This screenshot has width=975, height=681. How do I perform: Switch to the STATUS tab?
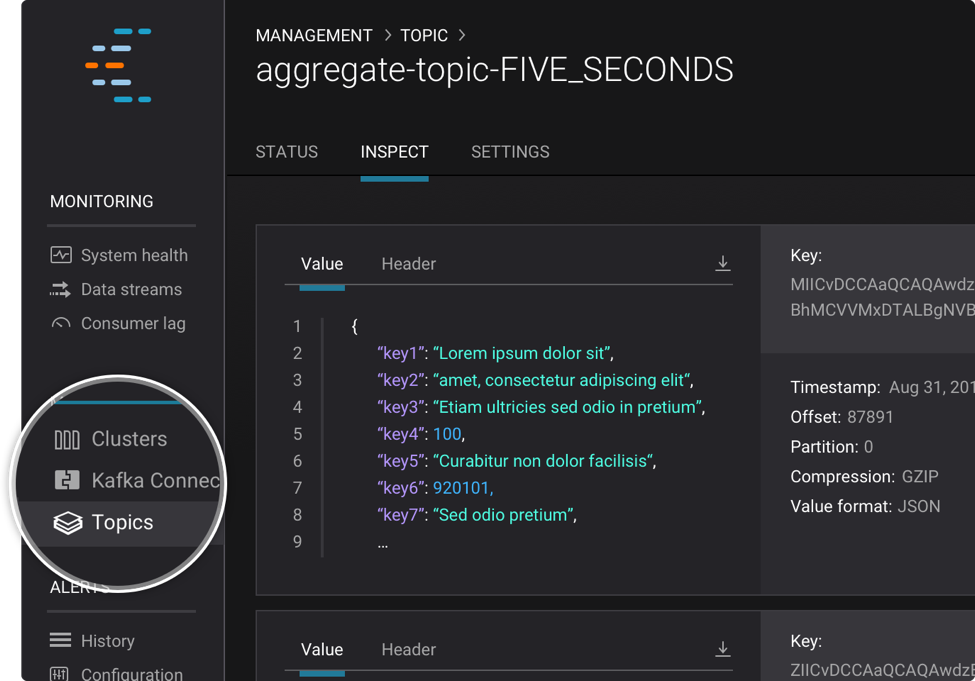coord(287,152)
